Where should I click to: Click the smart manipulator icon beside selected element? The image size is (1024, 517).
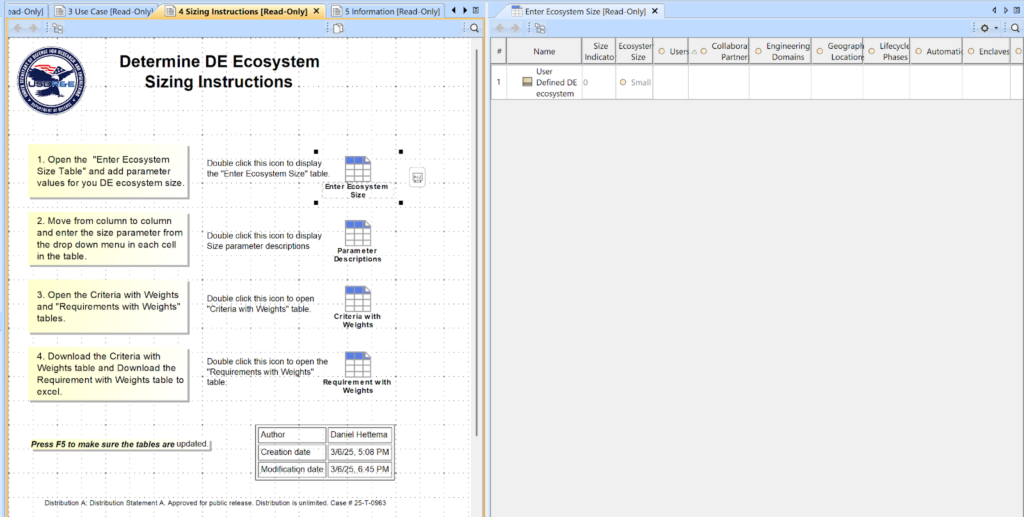point(417,177)
